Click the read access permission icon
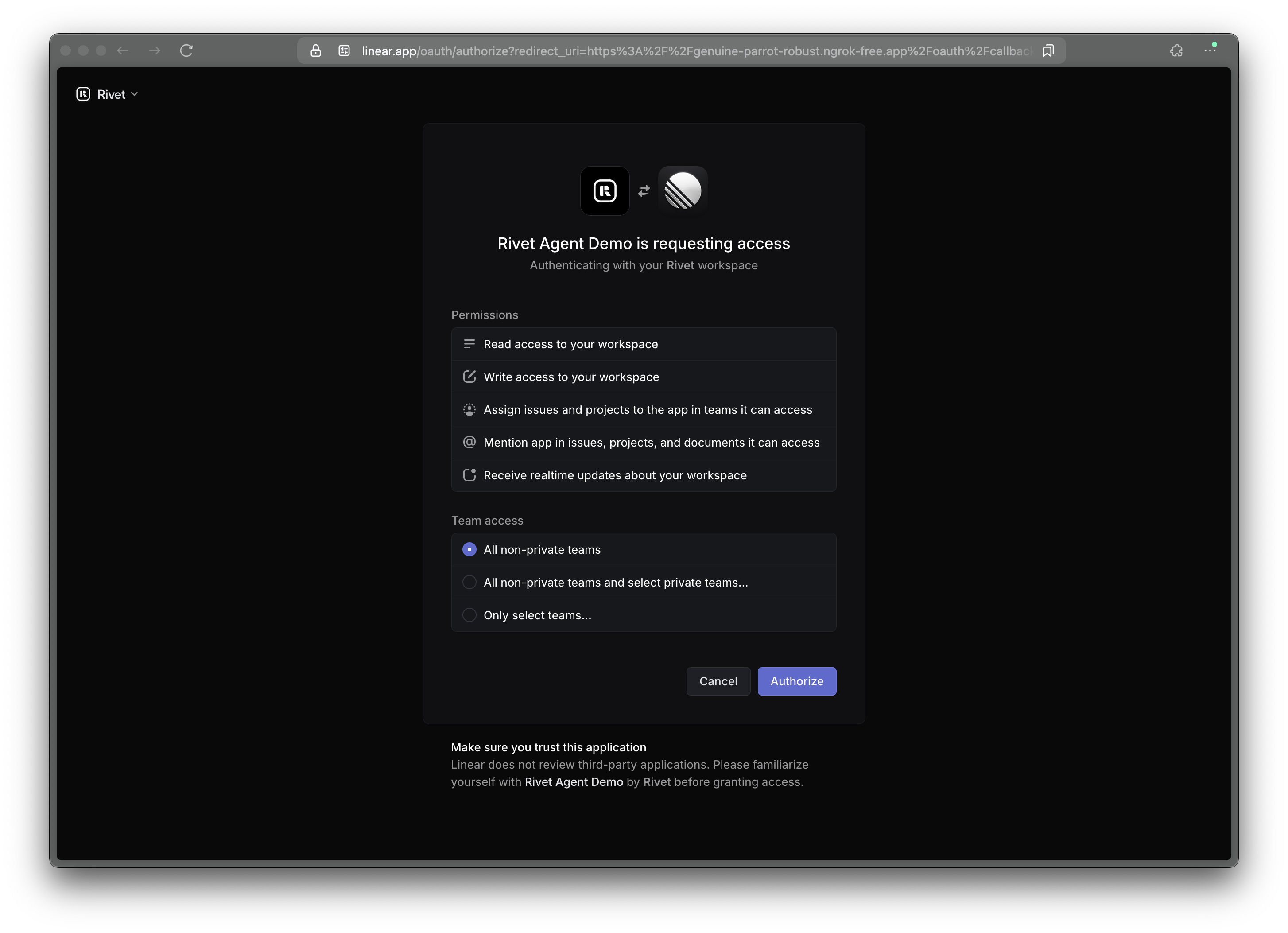 pos(469,343)
